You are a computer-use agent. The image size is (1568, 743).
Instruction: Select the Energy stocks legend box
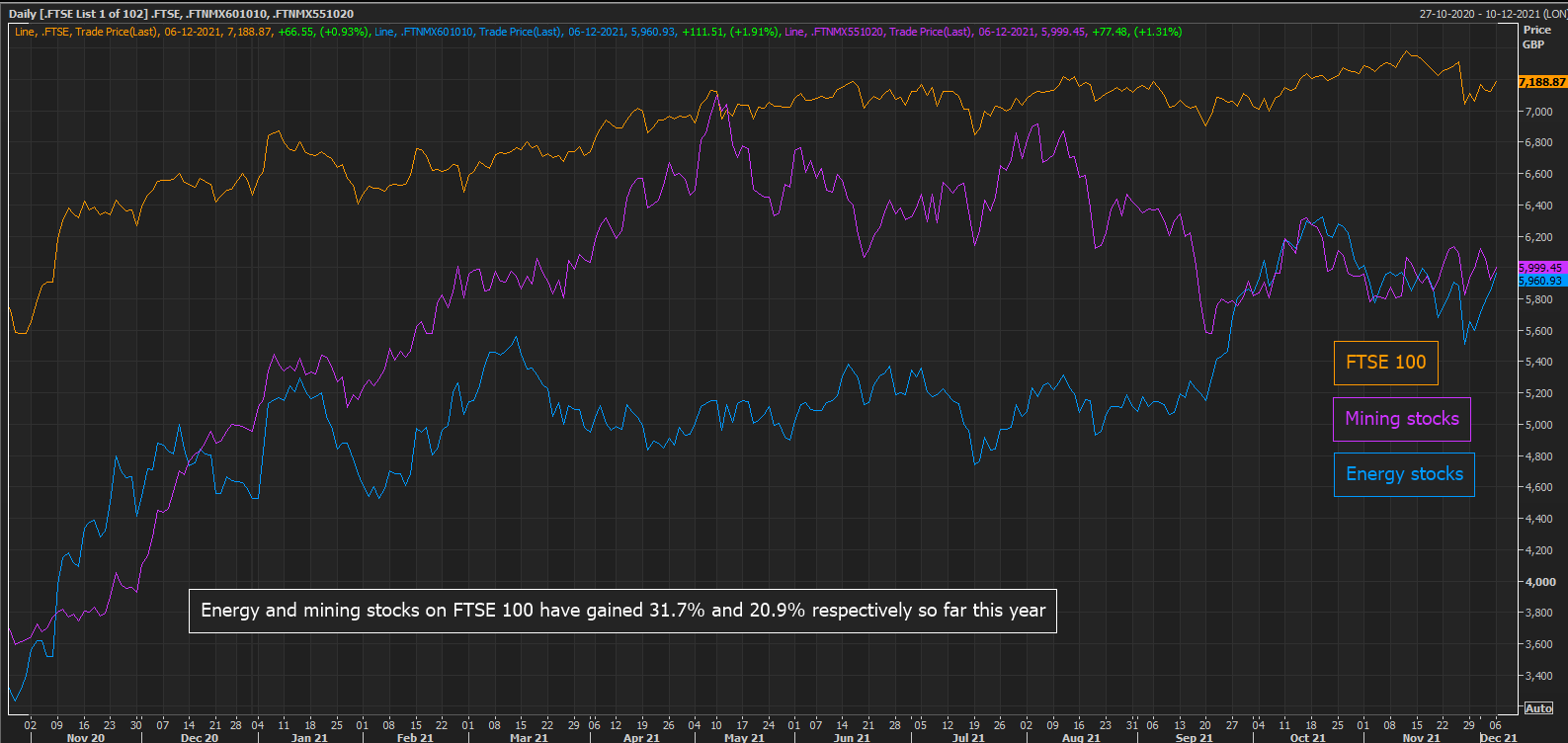click(1403, 474)
